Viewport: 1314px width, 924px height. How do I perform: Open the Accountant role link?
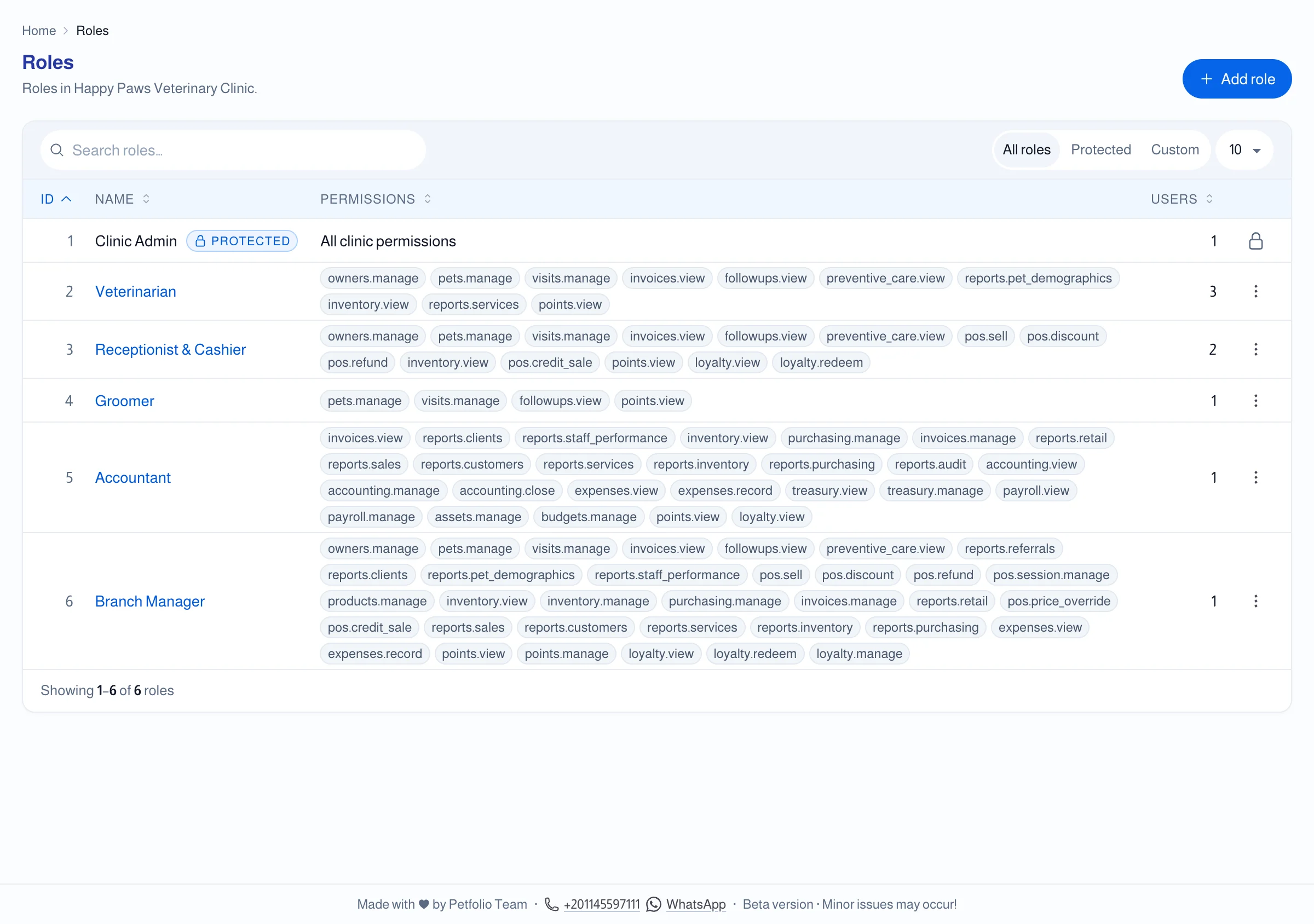click(133, 477)
